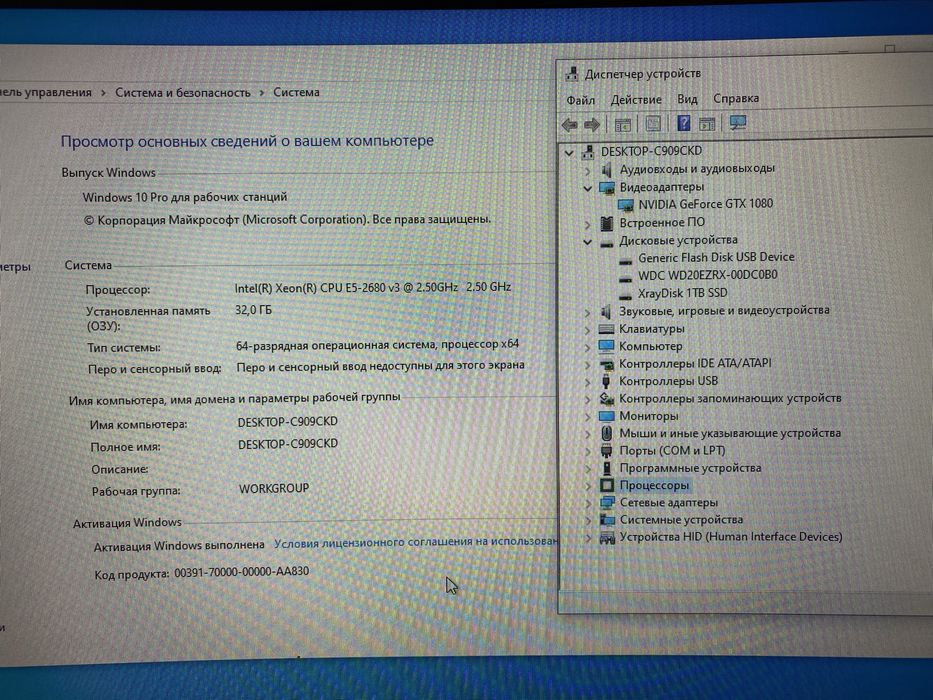
Task: Click the icon beside Мониторы category
Action: pyautogui.click(x=606, y=415)
